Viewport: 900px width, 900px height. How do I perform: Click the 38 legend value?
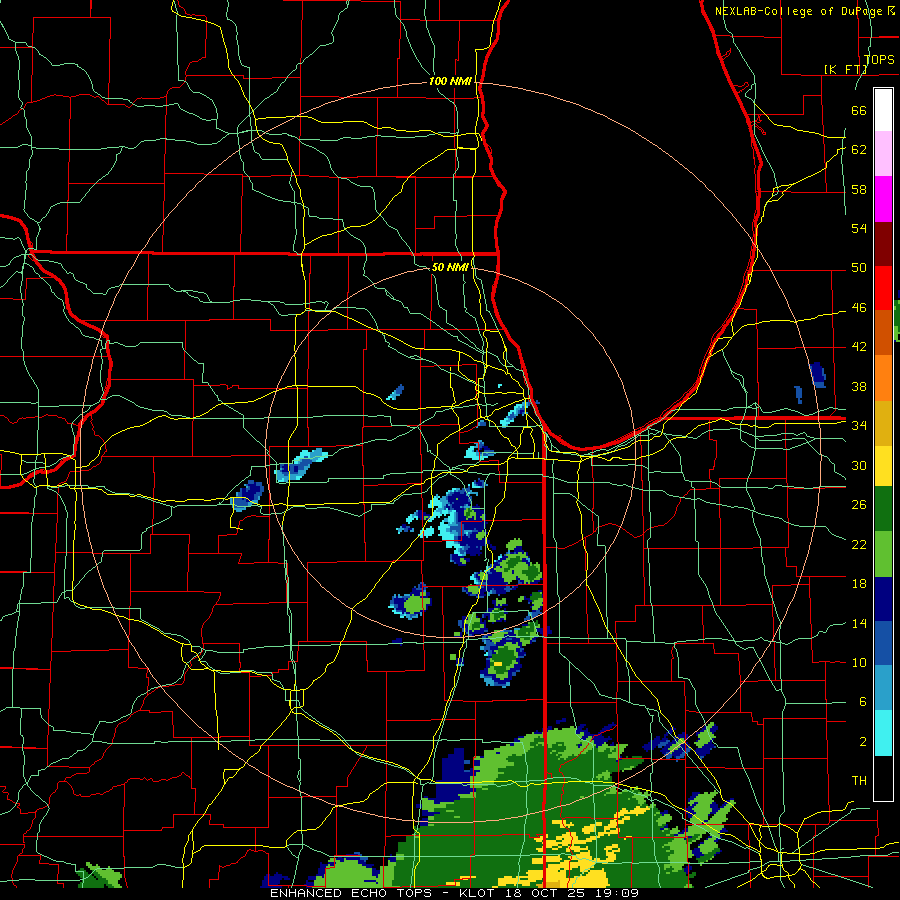pos(859,386)
